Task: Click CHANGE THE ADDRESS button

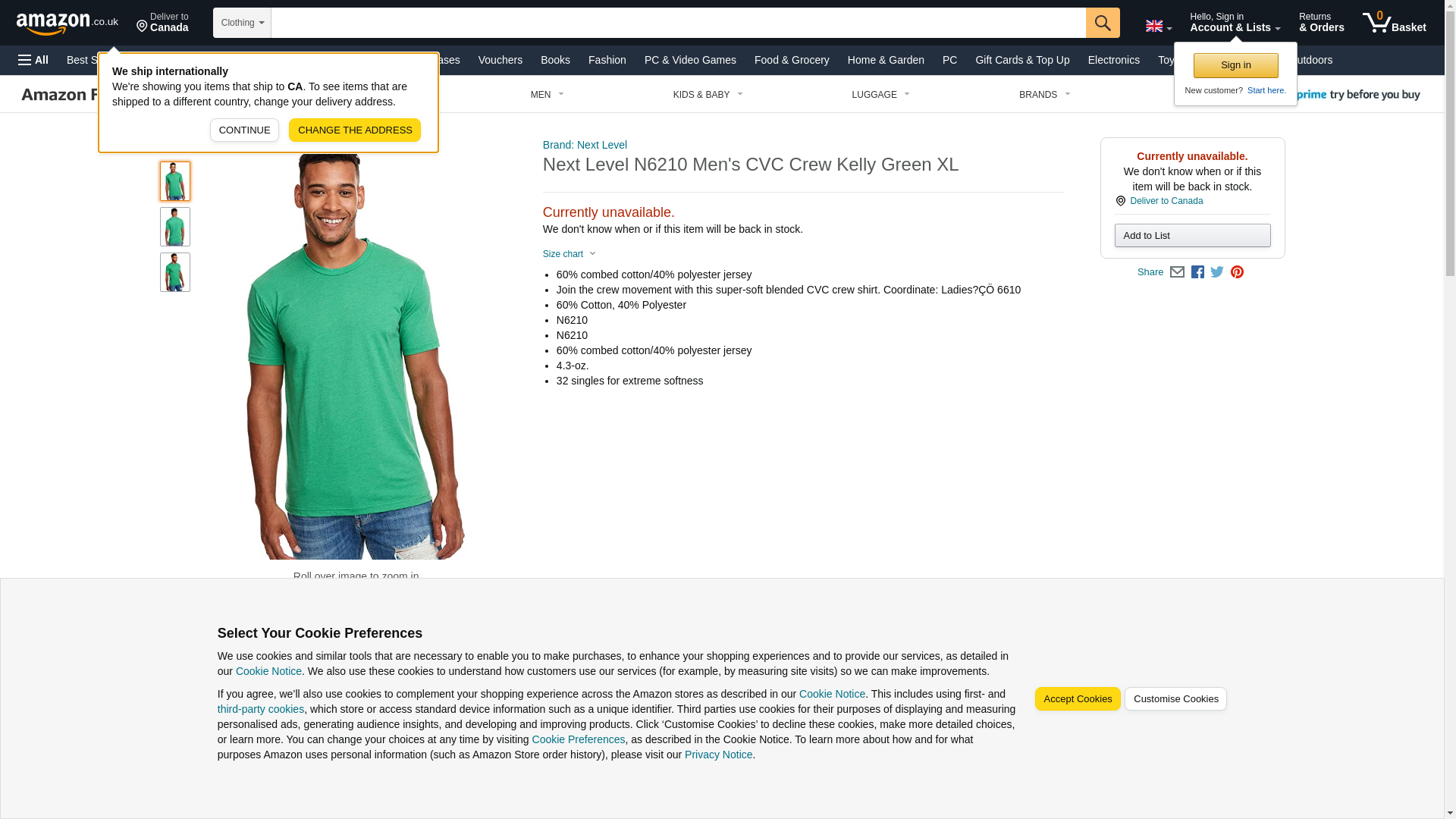Action: [x=355, y=130]
